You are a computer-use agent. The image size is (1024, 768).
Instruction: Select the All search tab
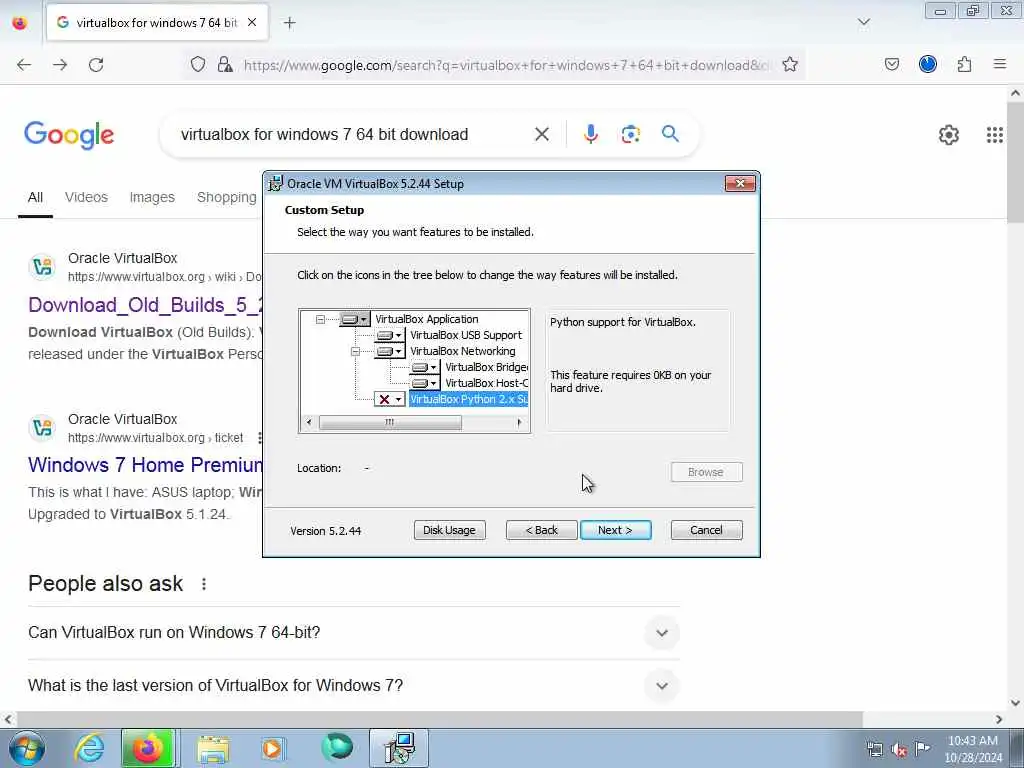tap(35, 197)
